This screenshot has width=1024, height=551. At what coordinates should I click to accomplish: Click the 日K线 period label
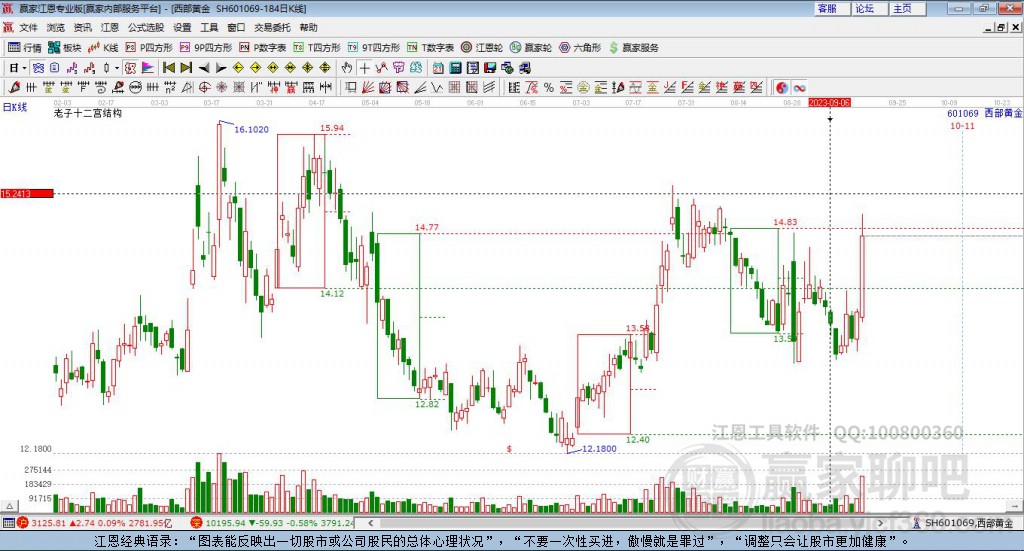tap(15, 108)
